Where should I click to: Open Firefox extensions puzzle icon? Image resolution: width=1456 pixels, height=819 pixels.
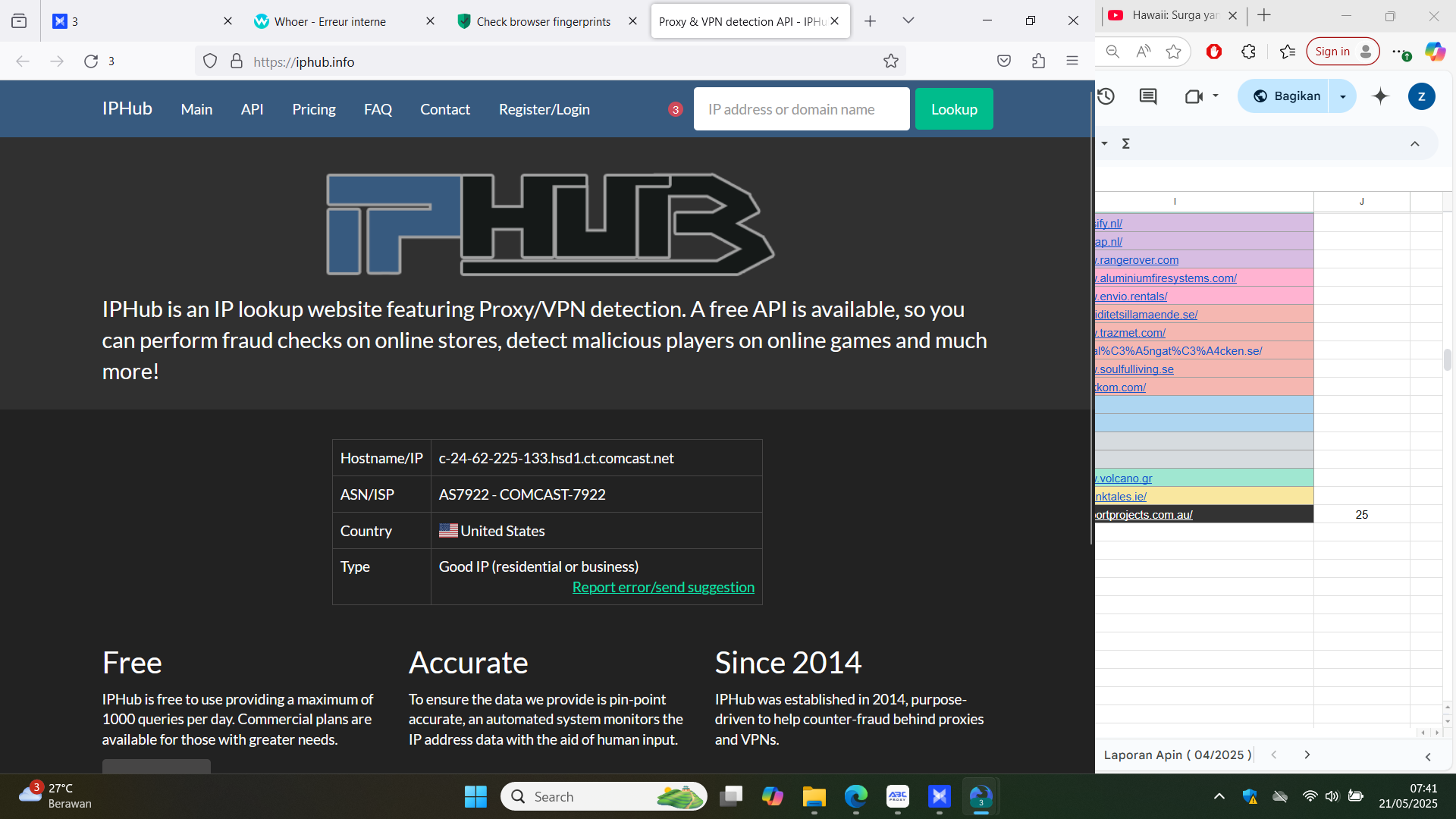tap(1038, 61)
